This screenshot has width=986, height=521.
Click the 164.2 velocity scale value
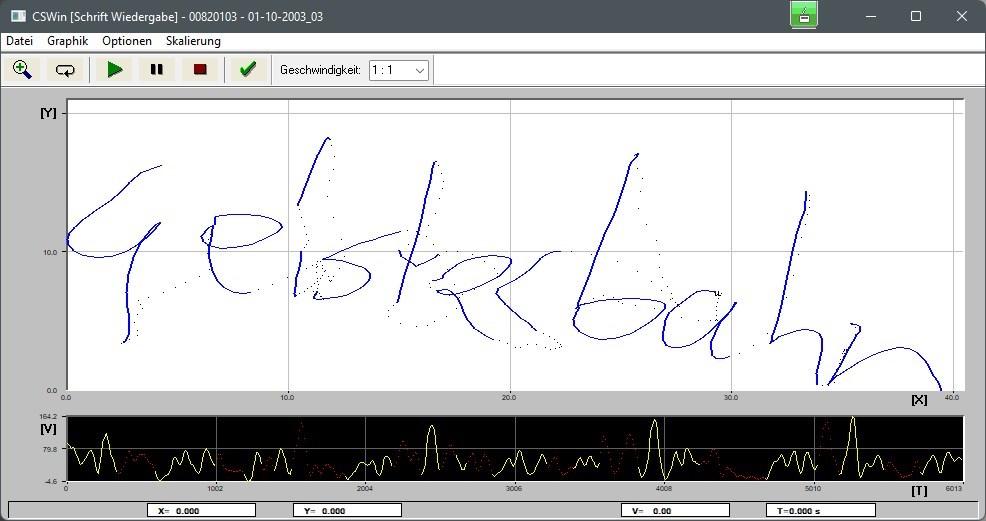pyautogui.click(x=48, y=416)
